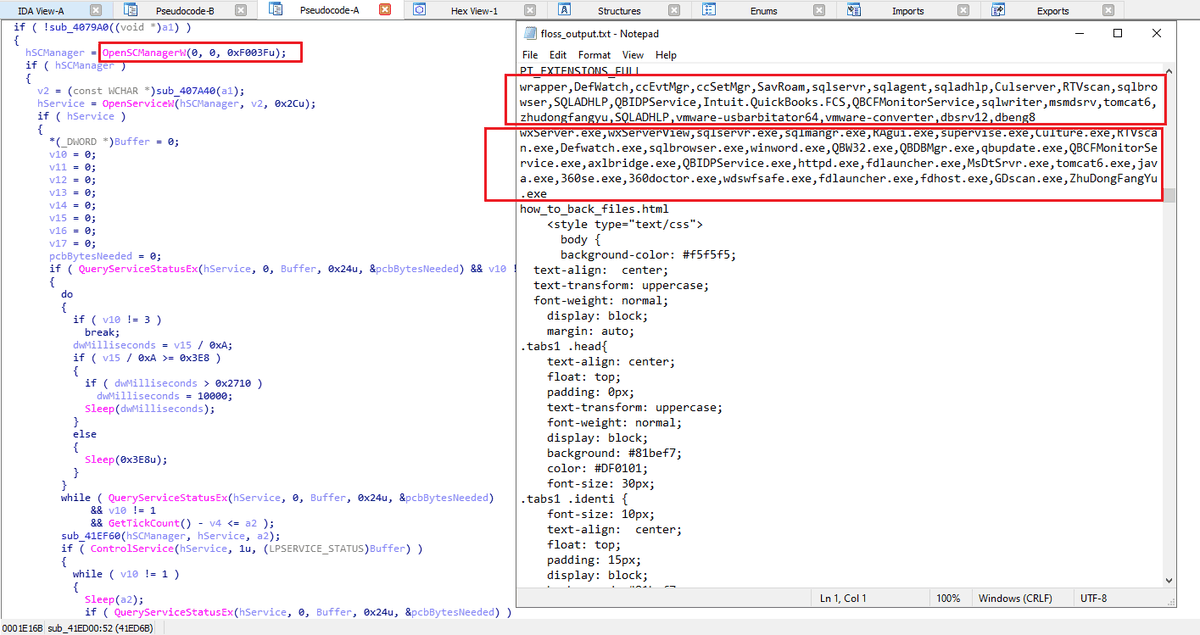Click the 'background: #81bef7;' line in Notepad
Screen dimensions: 1200x635
coord(615,452)
